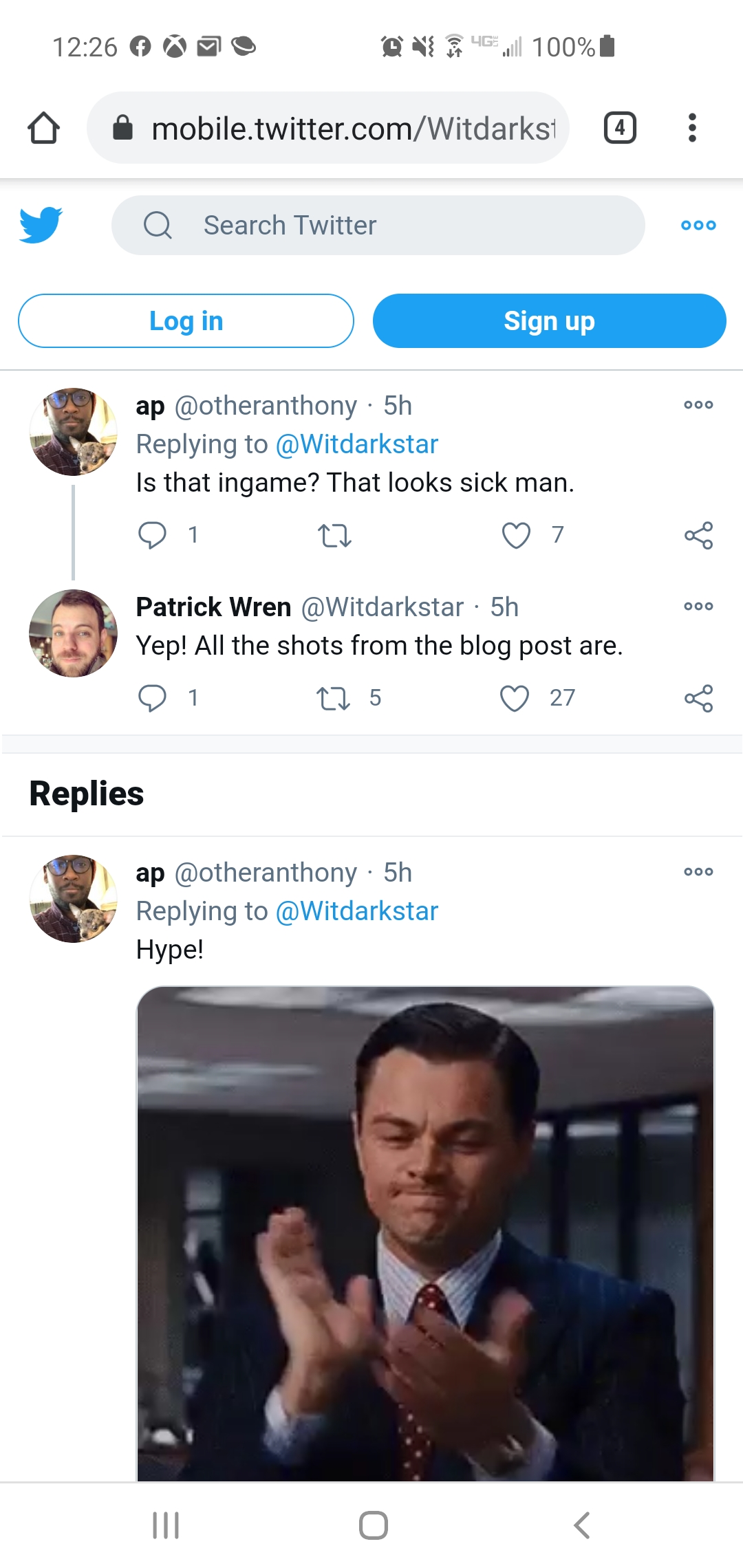Reply to ap's 'Is that ingame?' tweet
Image resolution: width=743 pixels, height=1568 pixels.
[x=152, y=535]
